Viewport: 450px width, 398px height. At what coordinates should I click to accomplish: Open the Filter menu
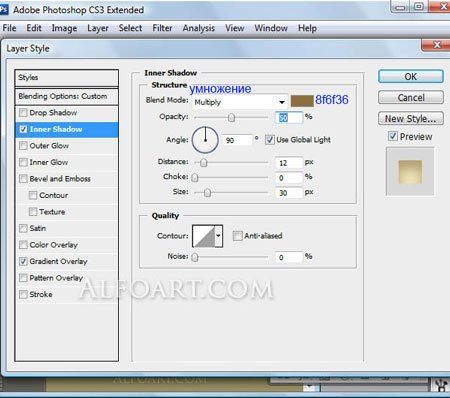tap(162, 28)
